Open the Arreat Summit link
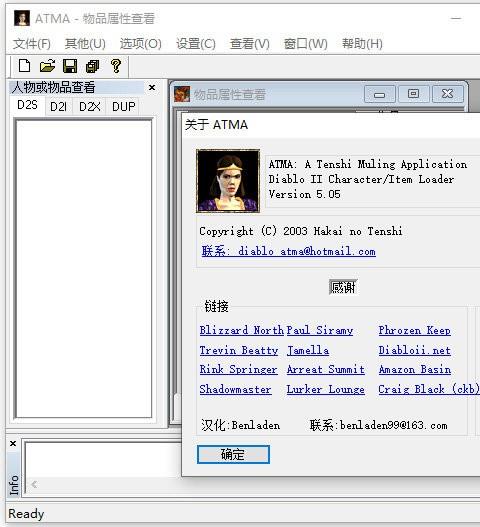This screenshot has height=527, width=480. click(x=325, y=370)
